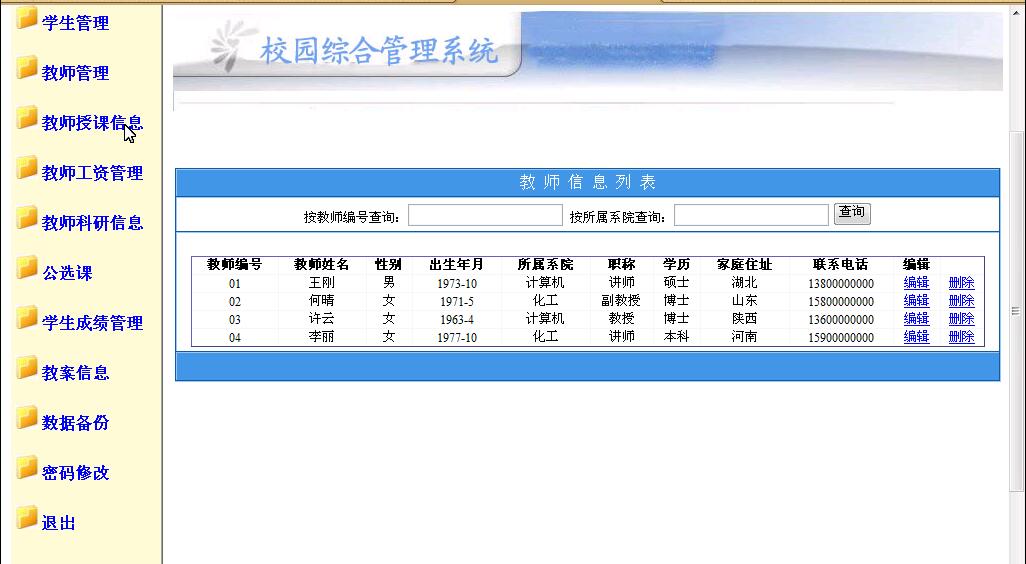This screenshot has width=1026, height=564.
Task: Click folder icon beside 密码修改
Action: [27, 468]
